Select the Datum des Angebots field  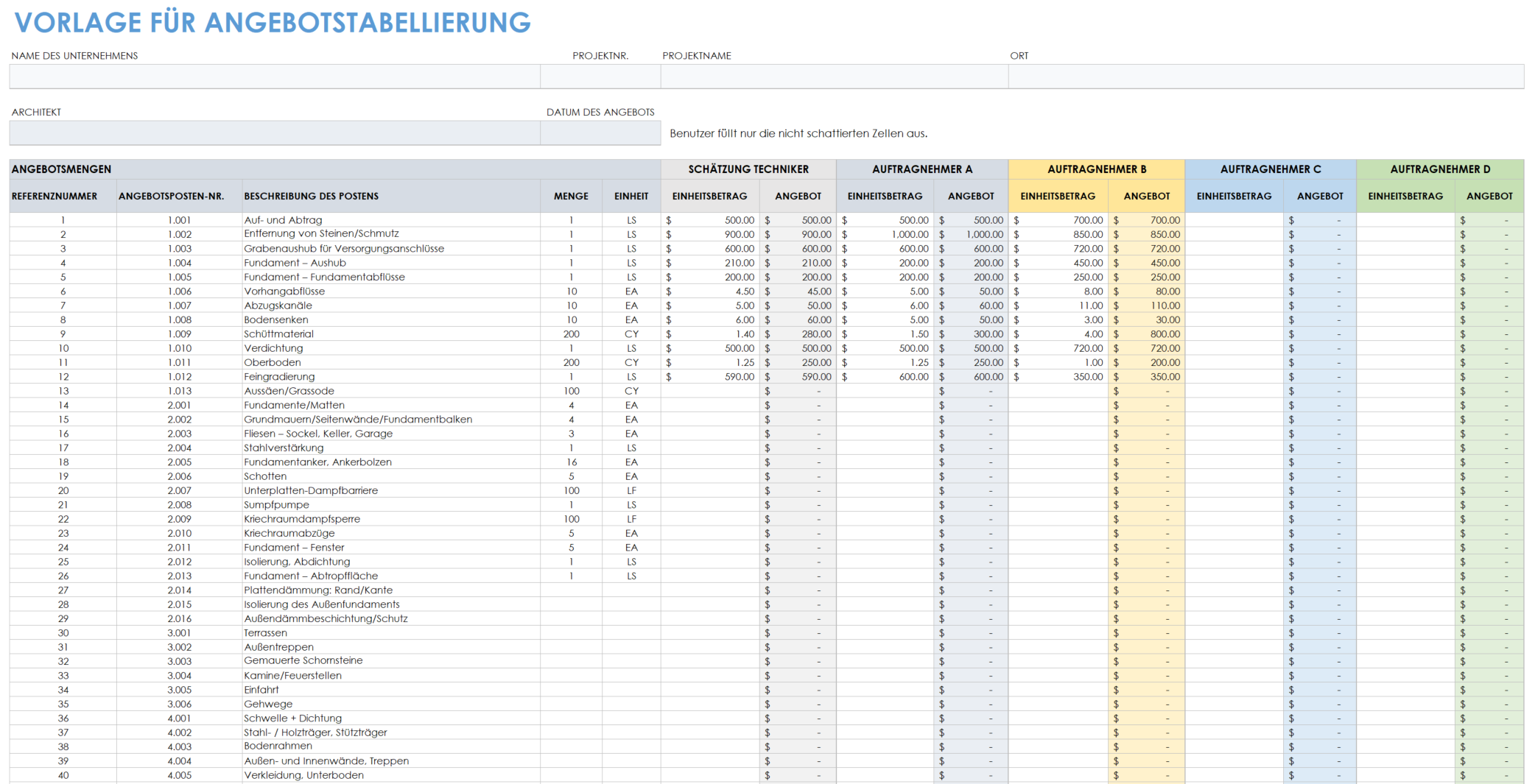pyautogui.click(x=600, y=133)
